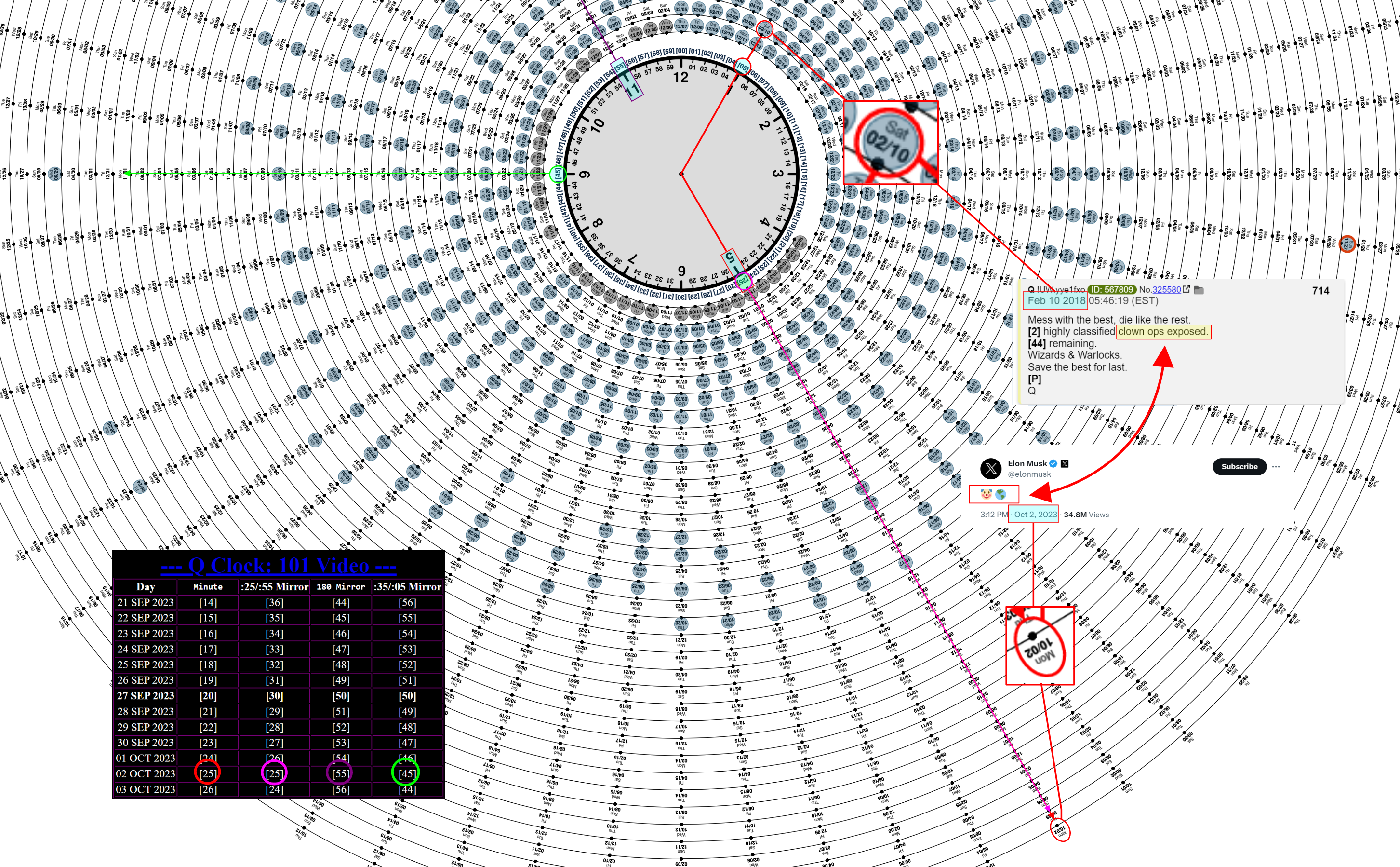Click the Feb 10 2018 post date
1400x867 pixels.
pos(1056,300)
